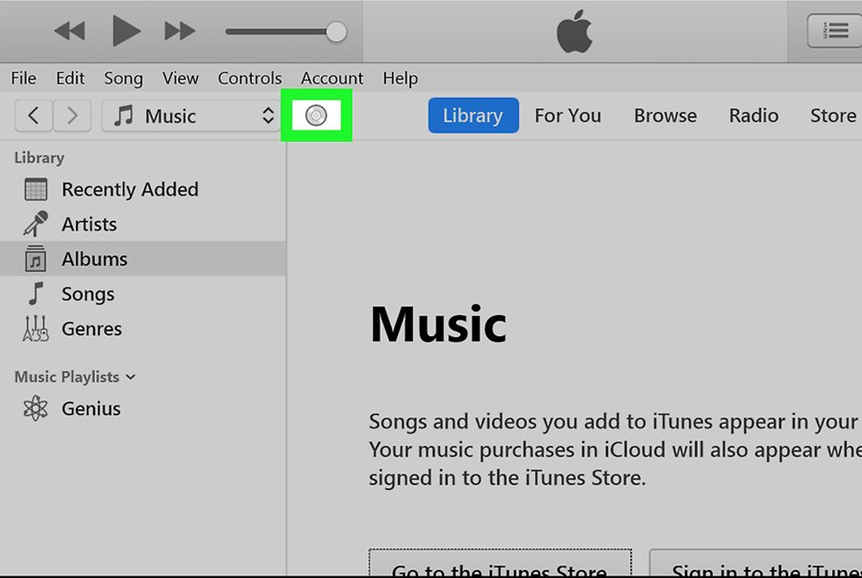Click the Sign in to the iTunes button
Screen dimensions: 862x578
tap(756, 563)
